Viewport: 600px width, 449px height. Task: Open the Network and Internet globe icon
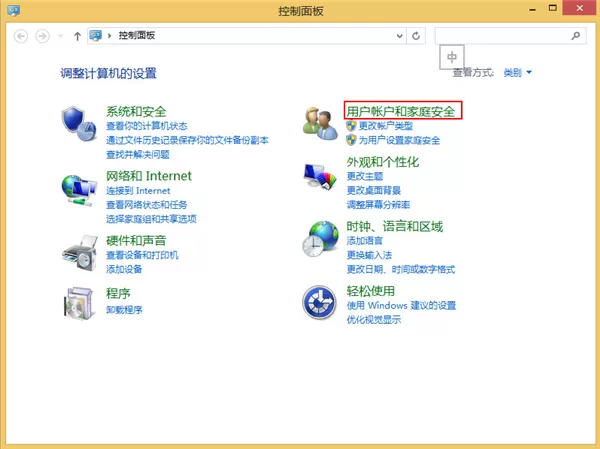(79, 191)
